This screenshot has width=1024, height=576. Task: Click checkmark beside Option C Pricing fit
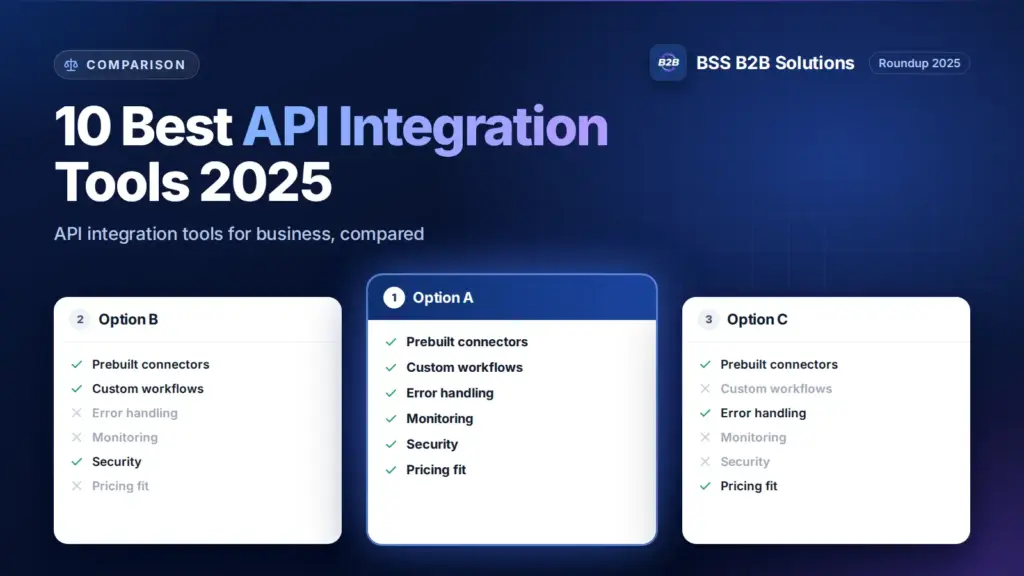click(x=705, y=486)
